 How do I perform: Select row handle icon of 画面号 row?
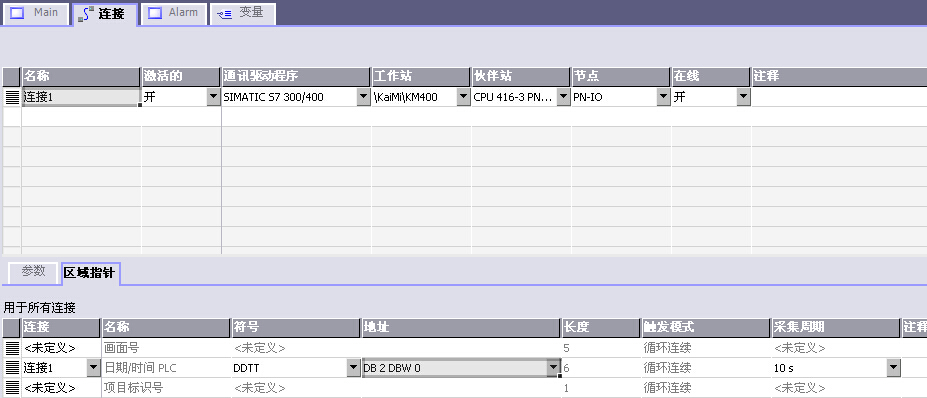[12, 348]
